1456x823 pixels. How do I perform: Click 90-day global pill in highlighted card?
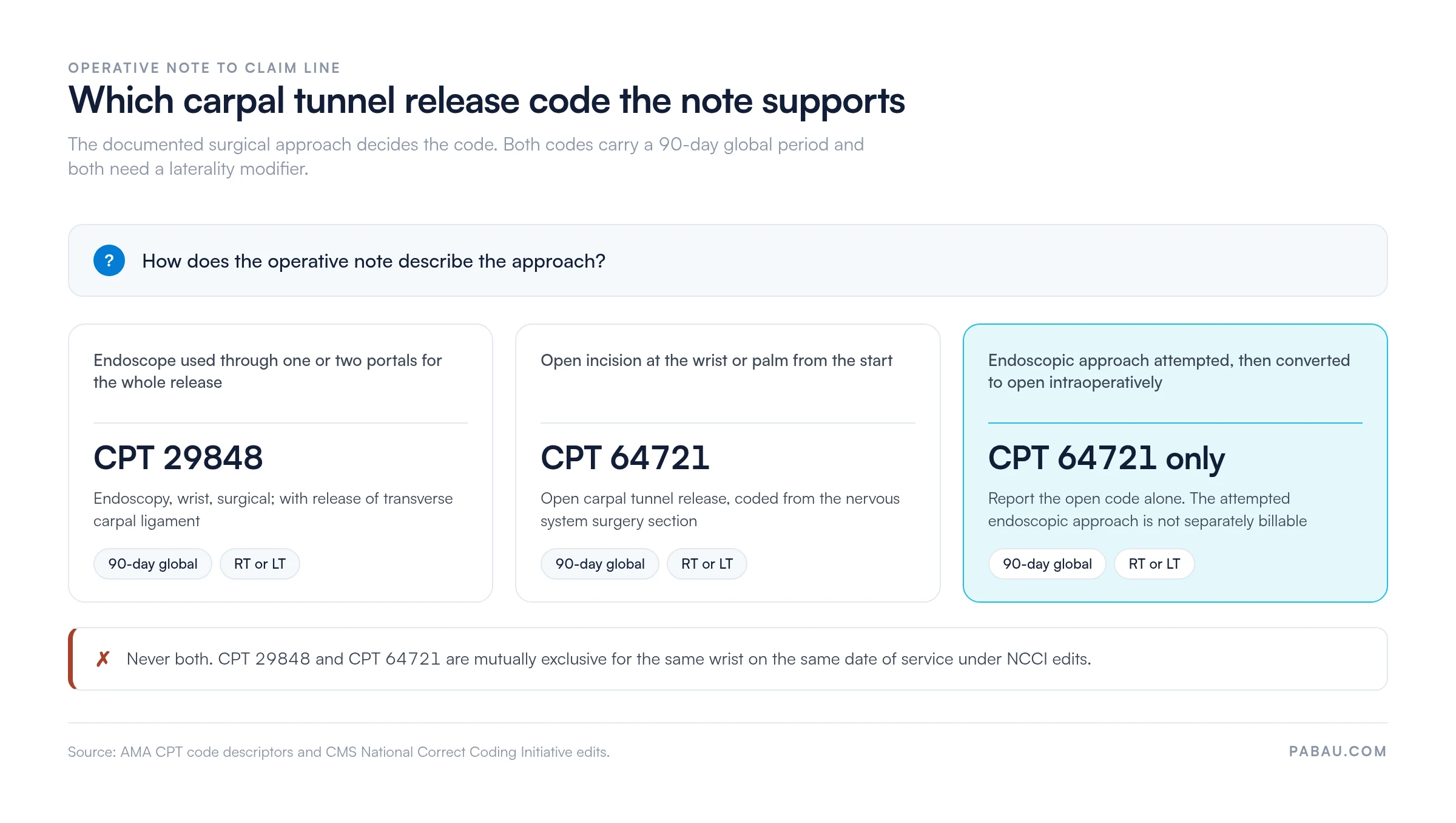(x=1047, y=564)
